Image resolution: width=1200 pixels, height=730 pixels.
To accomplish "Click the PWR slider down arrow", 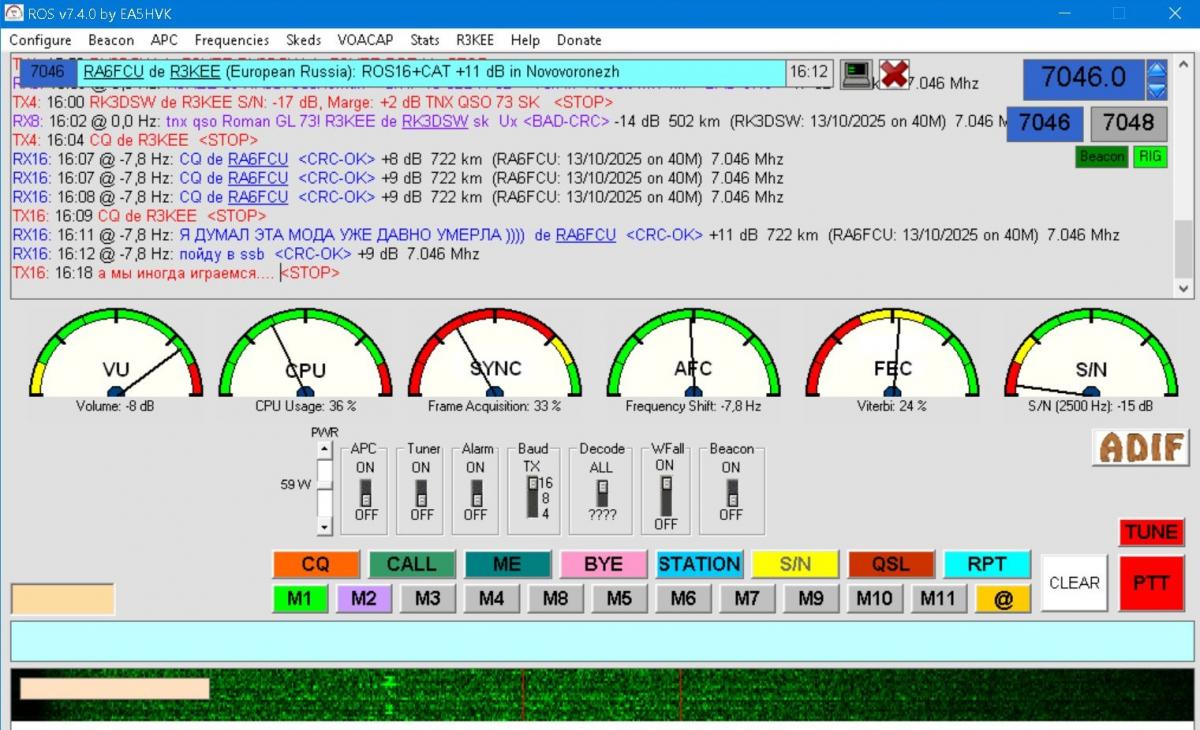I will (x=324, y=526).
